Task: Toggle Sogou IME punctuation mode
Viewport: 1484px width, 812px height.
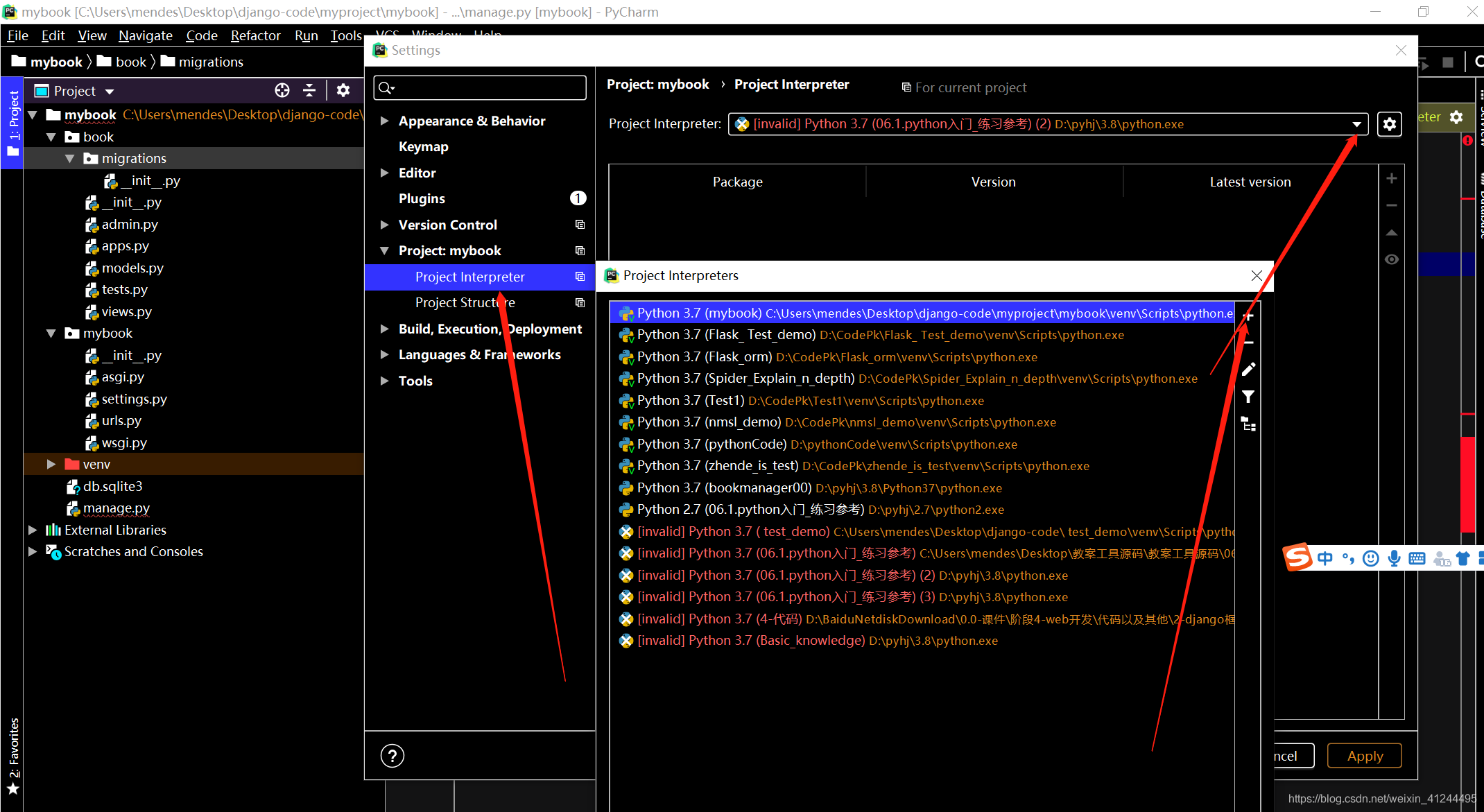Action: 1347,558
